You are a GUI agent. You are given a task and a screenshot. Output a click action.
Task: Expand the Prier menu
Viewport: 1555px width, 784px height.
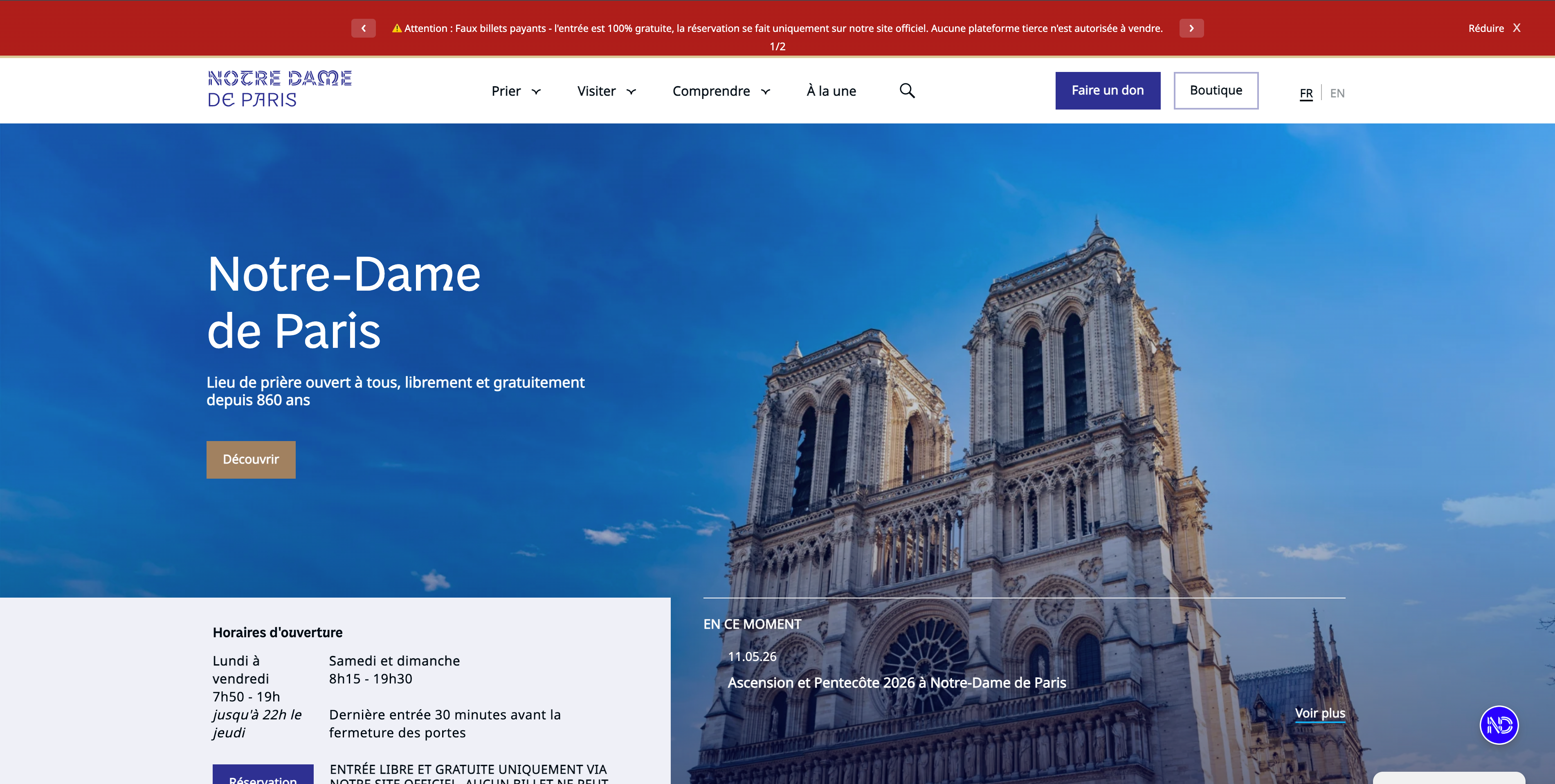tap(516, 91)
